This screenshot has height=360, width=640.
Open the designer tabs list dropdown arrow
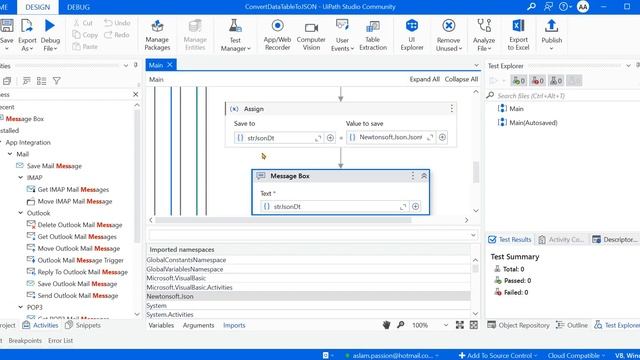pos(476,65)
